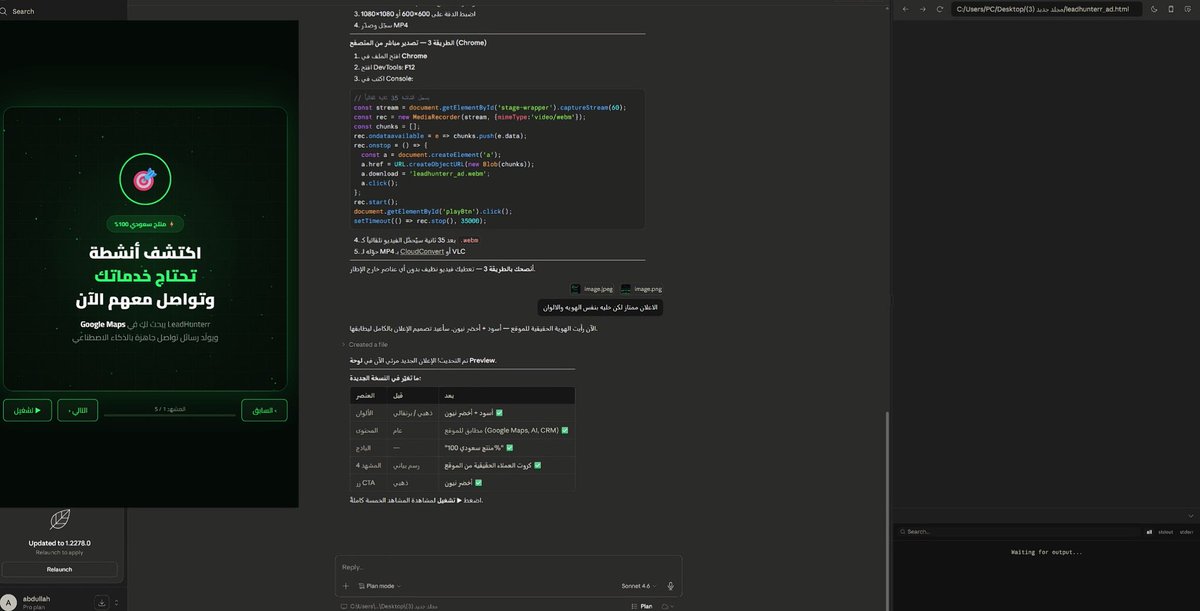Select the Plan mode clipboard icon
Screen dimensions: 1200x611
coord(361,585)
